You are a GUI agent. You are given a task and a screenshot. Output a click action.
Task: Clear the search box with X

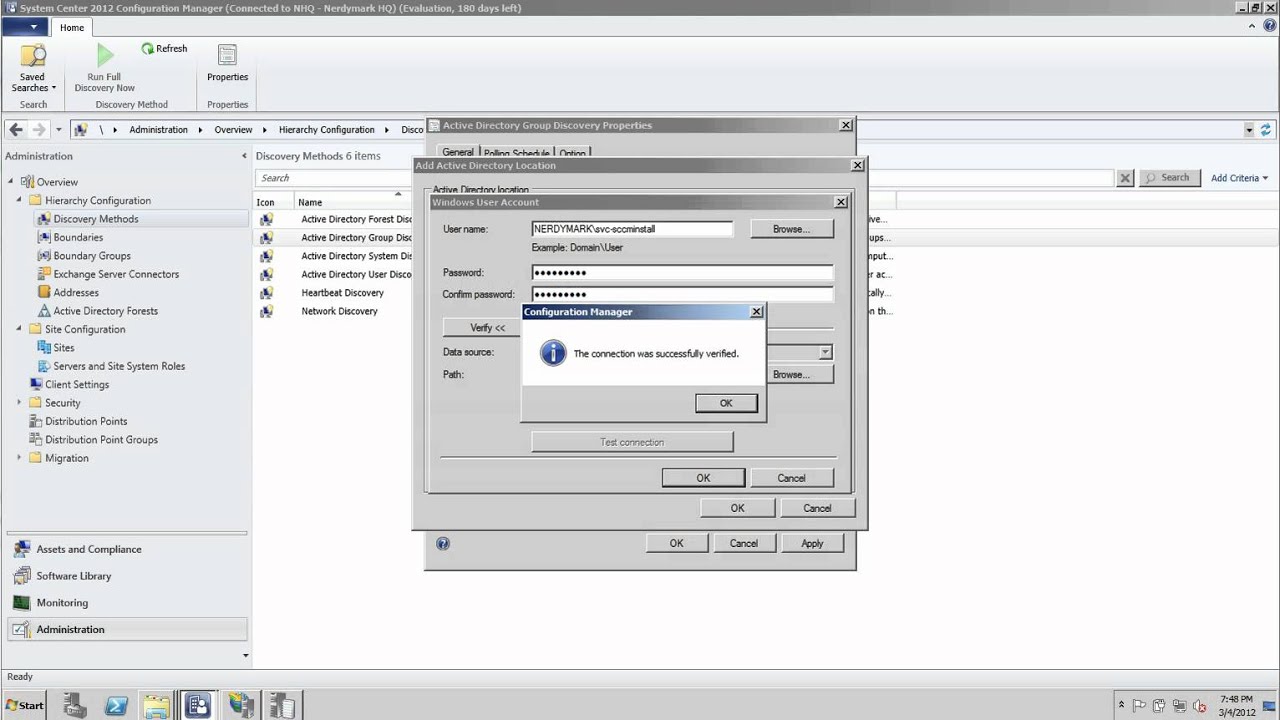pyautogui.click(x=1125, y=178)
